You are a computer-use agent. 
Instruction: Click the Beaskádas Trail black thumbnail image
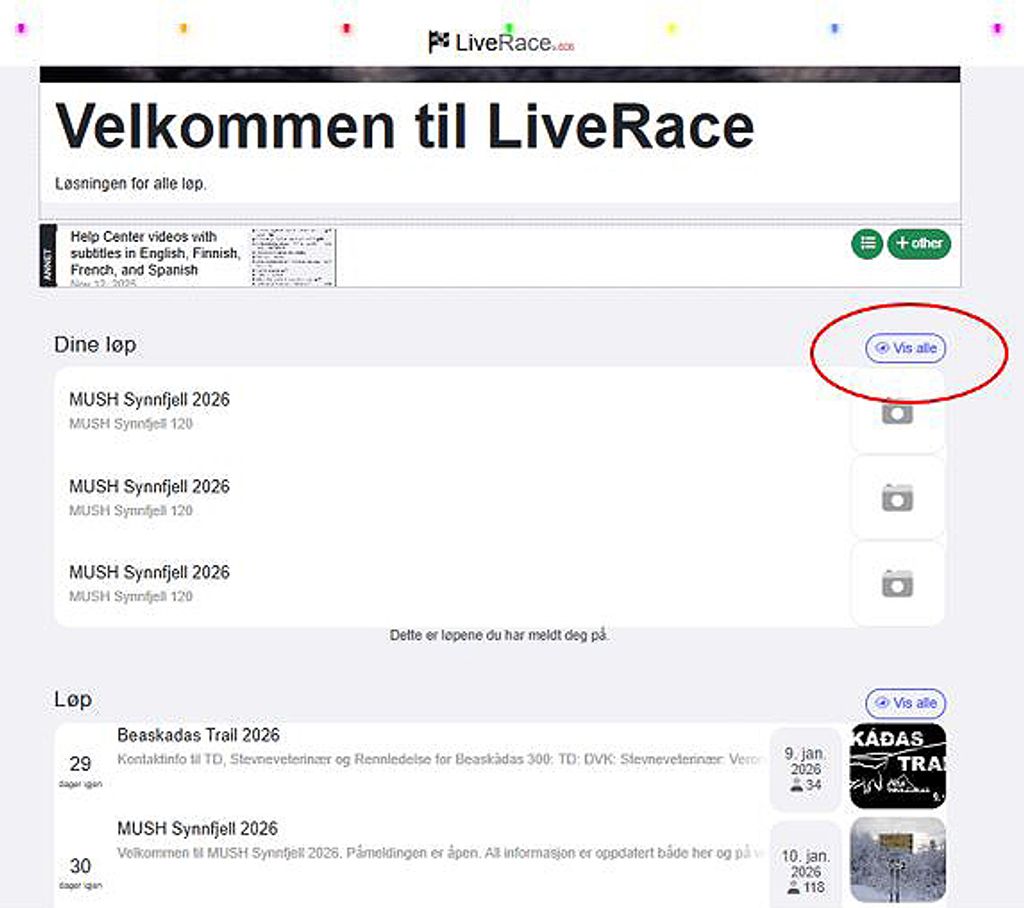[x=897, y=766]
